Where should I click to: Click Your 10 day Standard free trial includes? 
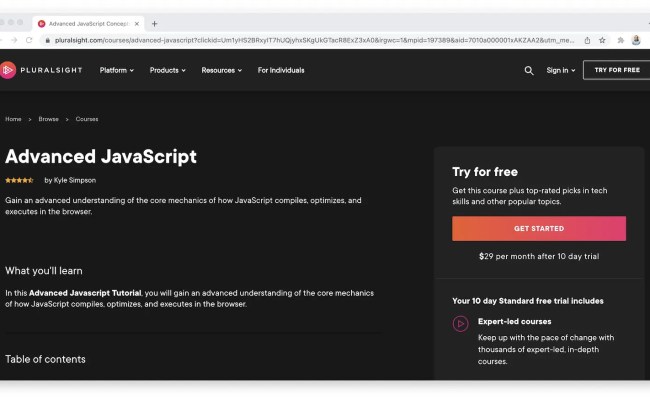528,301
